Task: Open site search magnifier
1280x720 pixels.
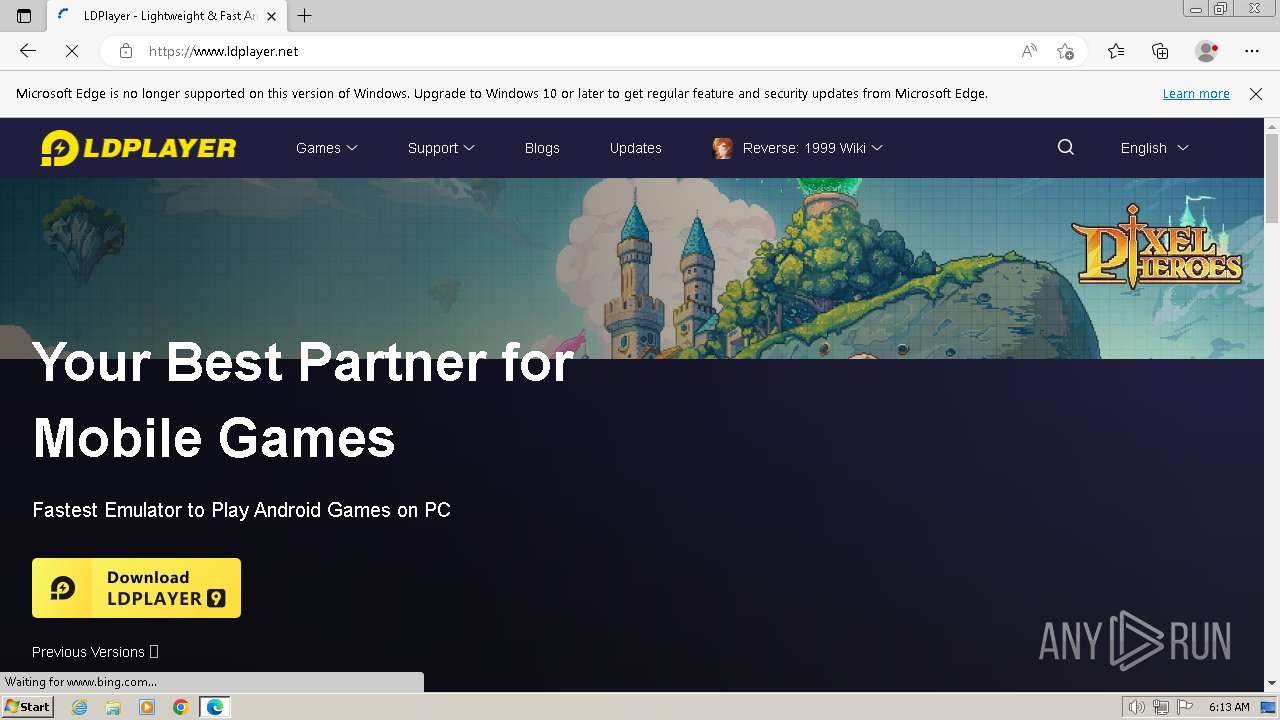Action: click(1066, 147)
